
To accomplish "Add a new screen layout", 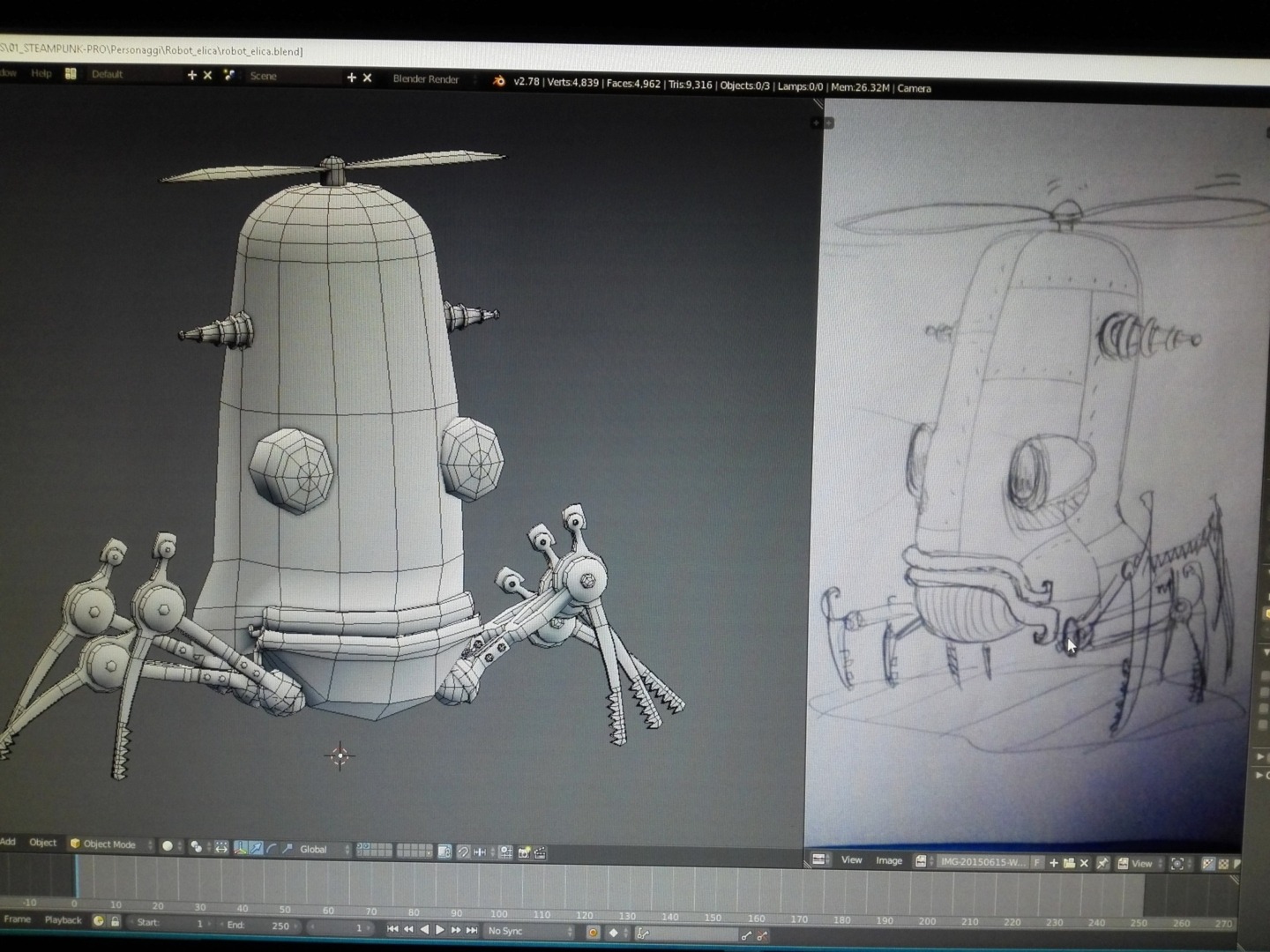I will (191, 76).
